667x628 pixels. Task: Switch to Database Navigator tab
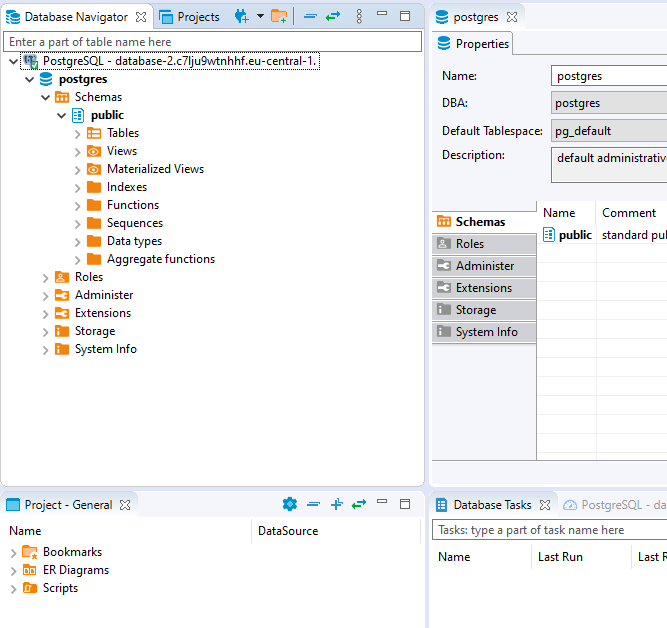click(x=76, y=17)
